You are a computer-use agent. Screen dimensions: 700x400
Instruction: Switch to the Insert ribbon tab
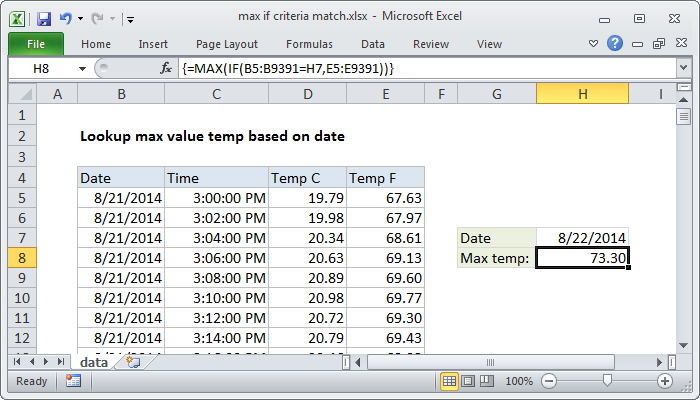(x=153, y=44)
